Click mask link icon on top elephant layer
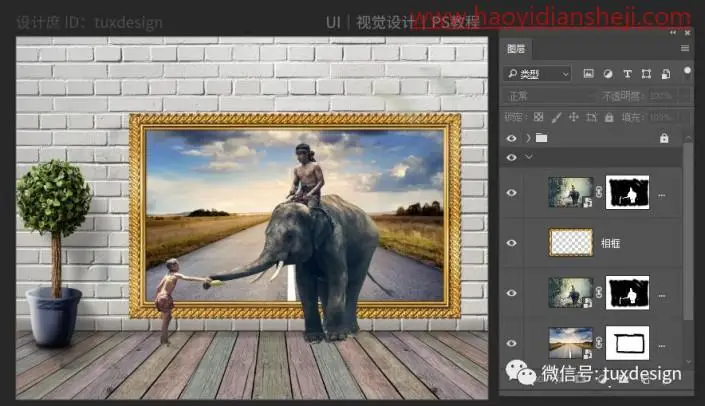Image resolution: width=705 pixels, height=406 pixels. (599, 192)
